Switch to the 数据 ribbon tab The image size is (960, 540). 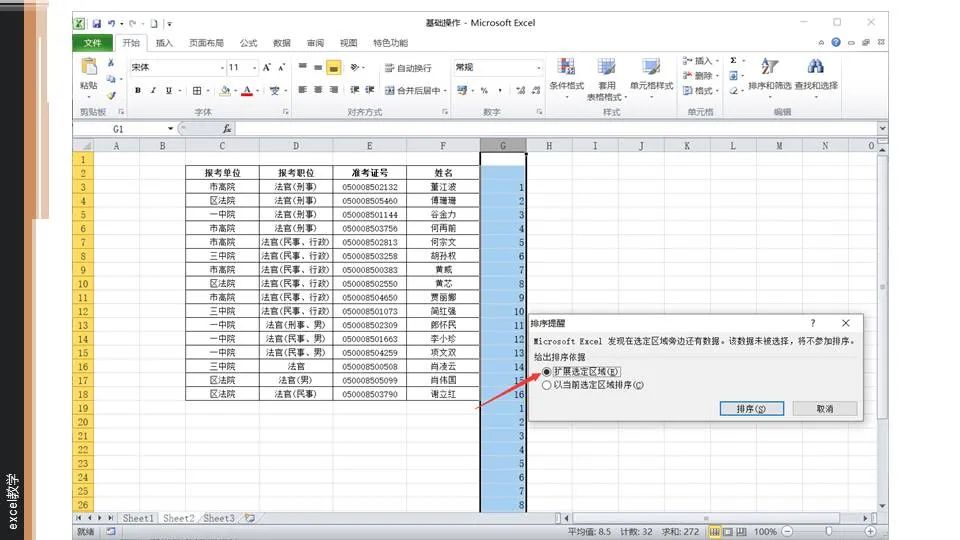282,43
